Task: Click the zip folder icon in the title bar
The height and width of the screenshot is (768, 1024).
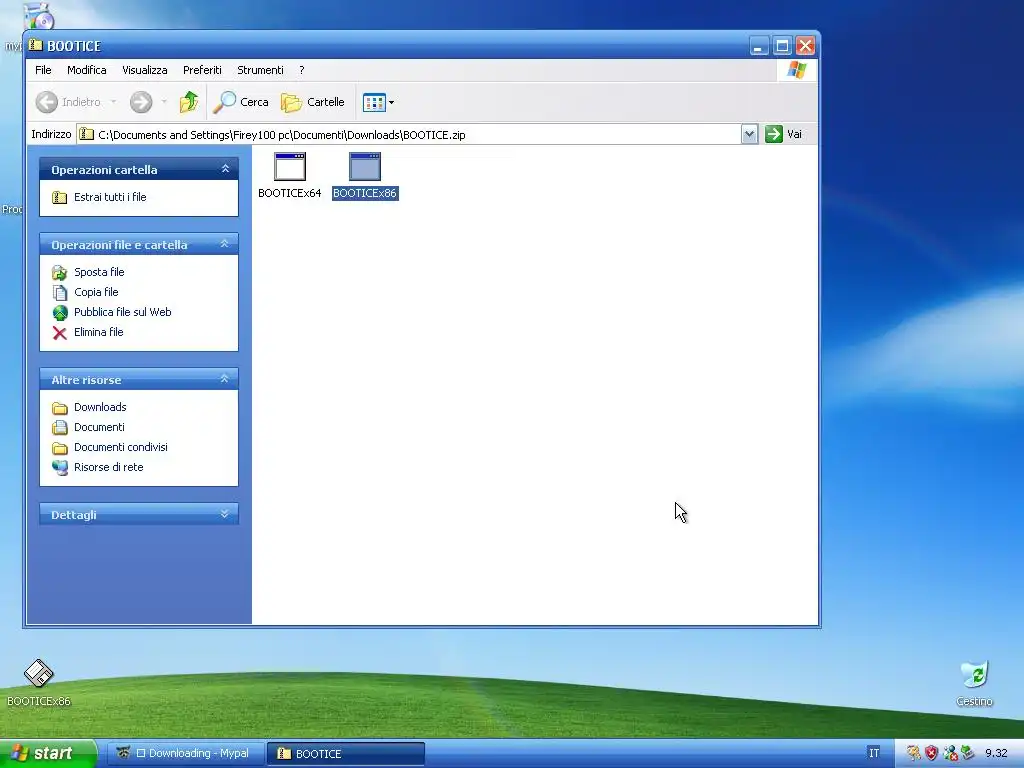Action: [x=36, y=45]
